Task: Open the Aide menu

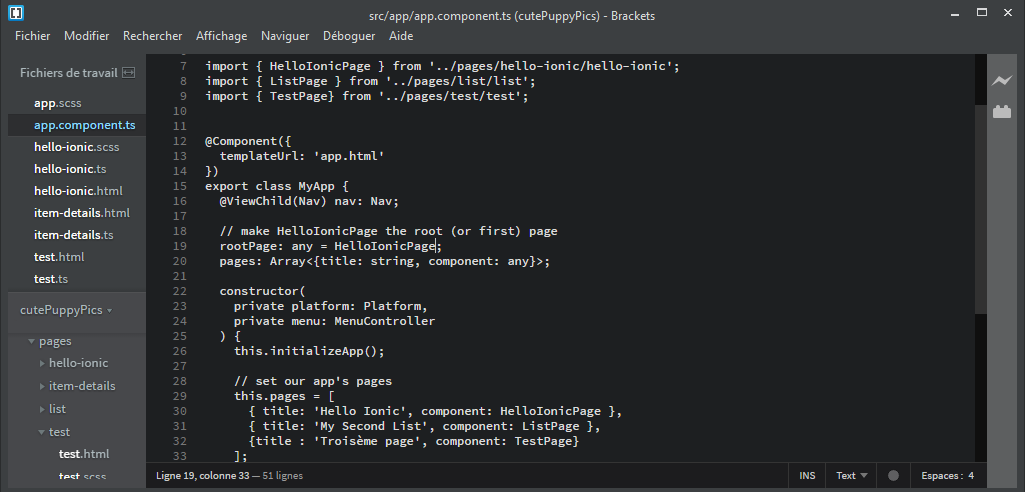Action: (x=401, y=36)
